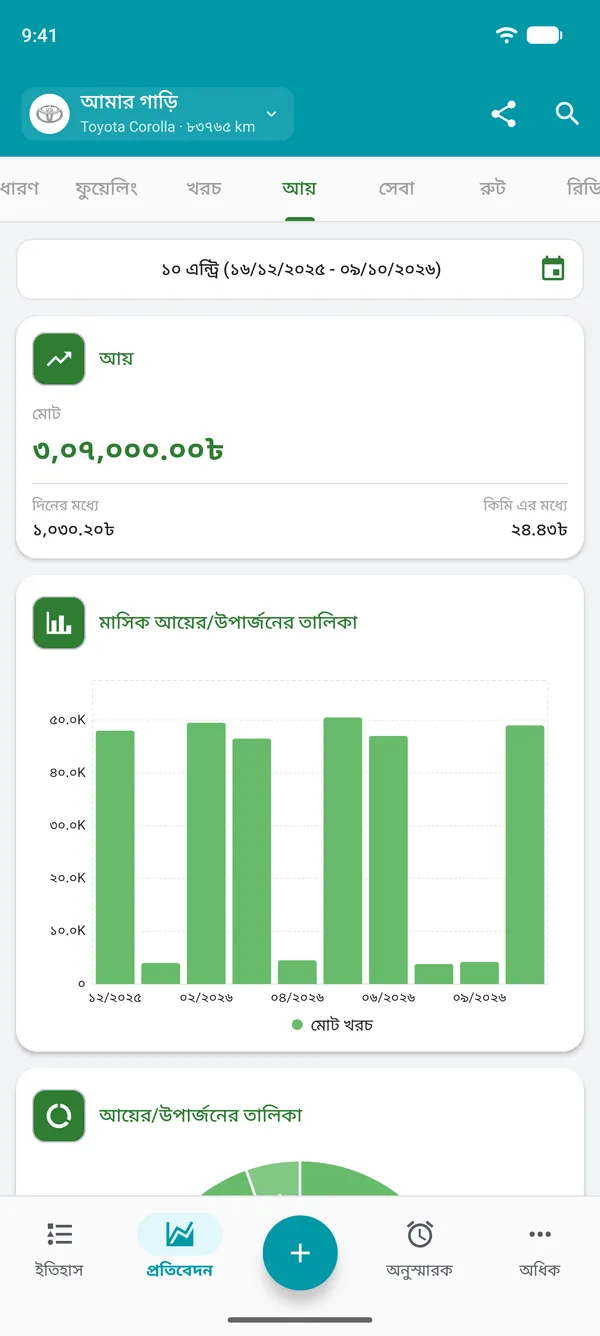Tap the last bar right of ০৯/২০২৬
Screen dimensions: 600x1336
click(525, 855)
